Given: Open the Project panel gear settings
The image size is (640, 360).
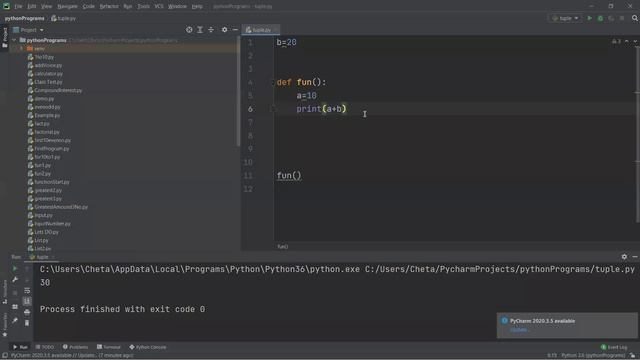Looking at the screenshot, I should coord(224,30).
